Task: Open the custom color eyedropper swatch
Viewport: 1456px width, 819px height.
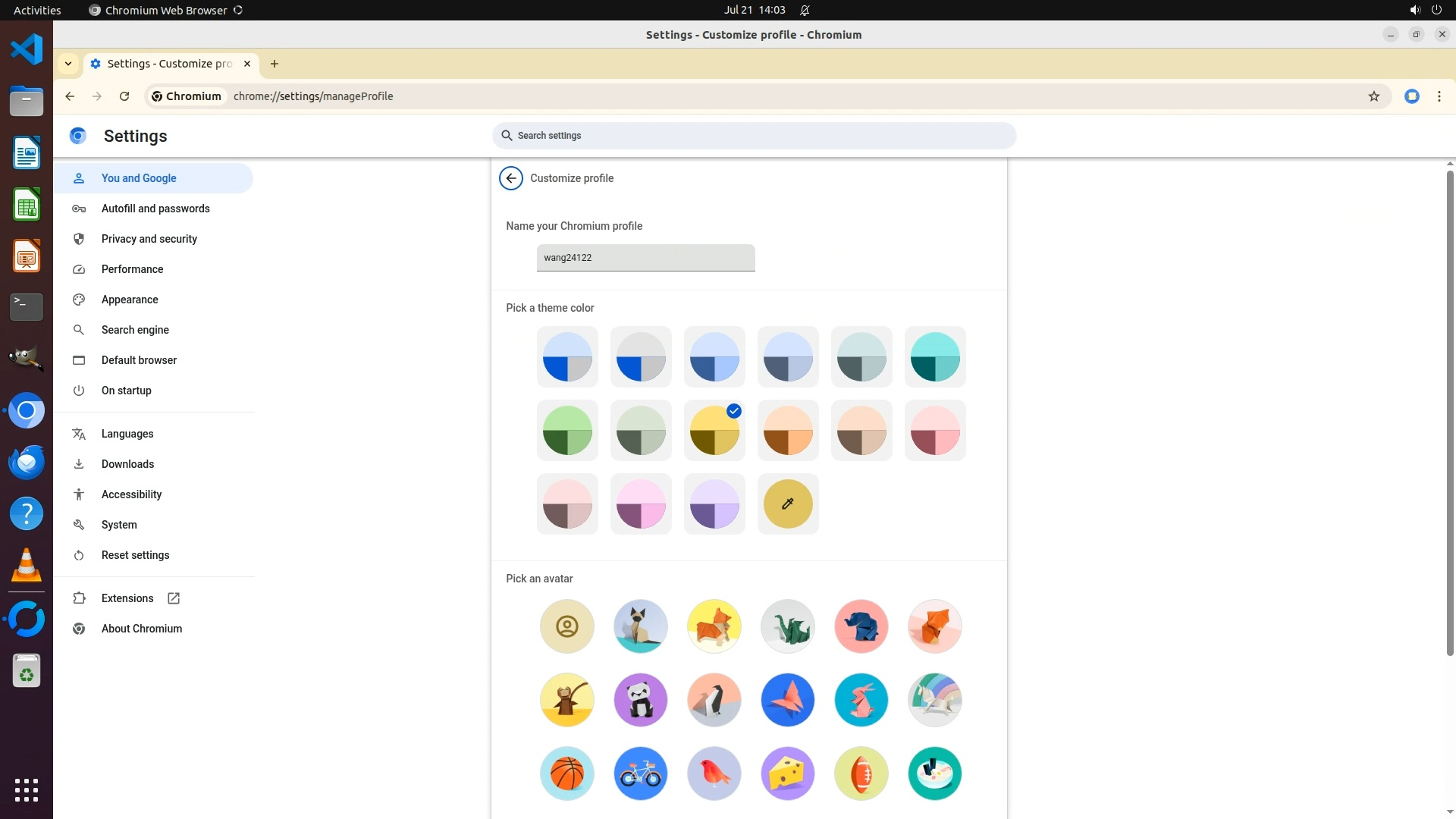Action: click(787, 504)
